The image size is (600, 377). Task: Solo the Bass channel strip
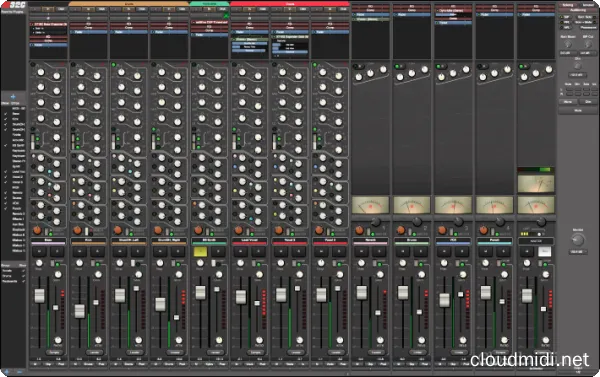pos(57,251)
